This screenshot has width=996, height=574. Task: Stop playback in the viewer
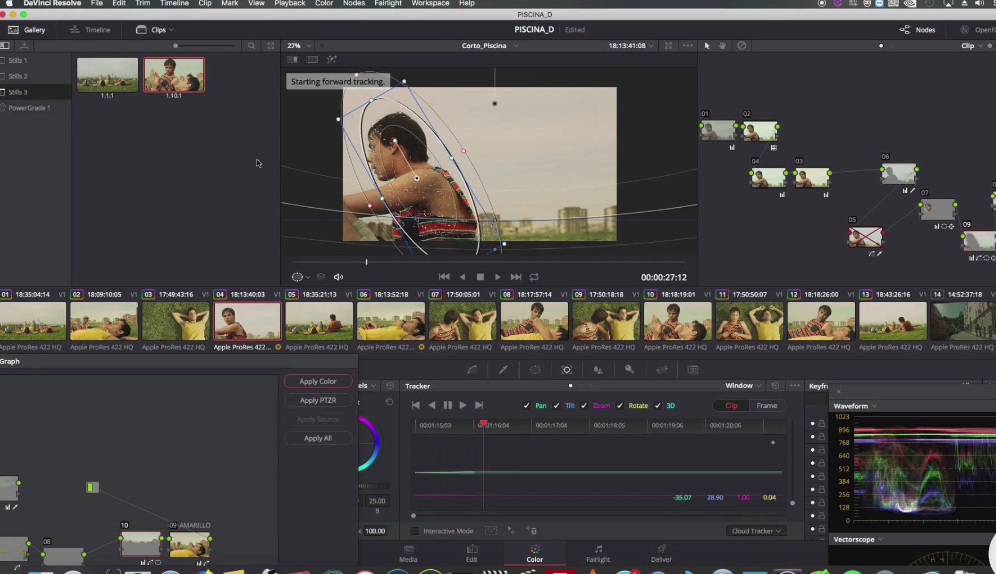coord(480,277)
